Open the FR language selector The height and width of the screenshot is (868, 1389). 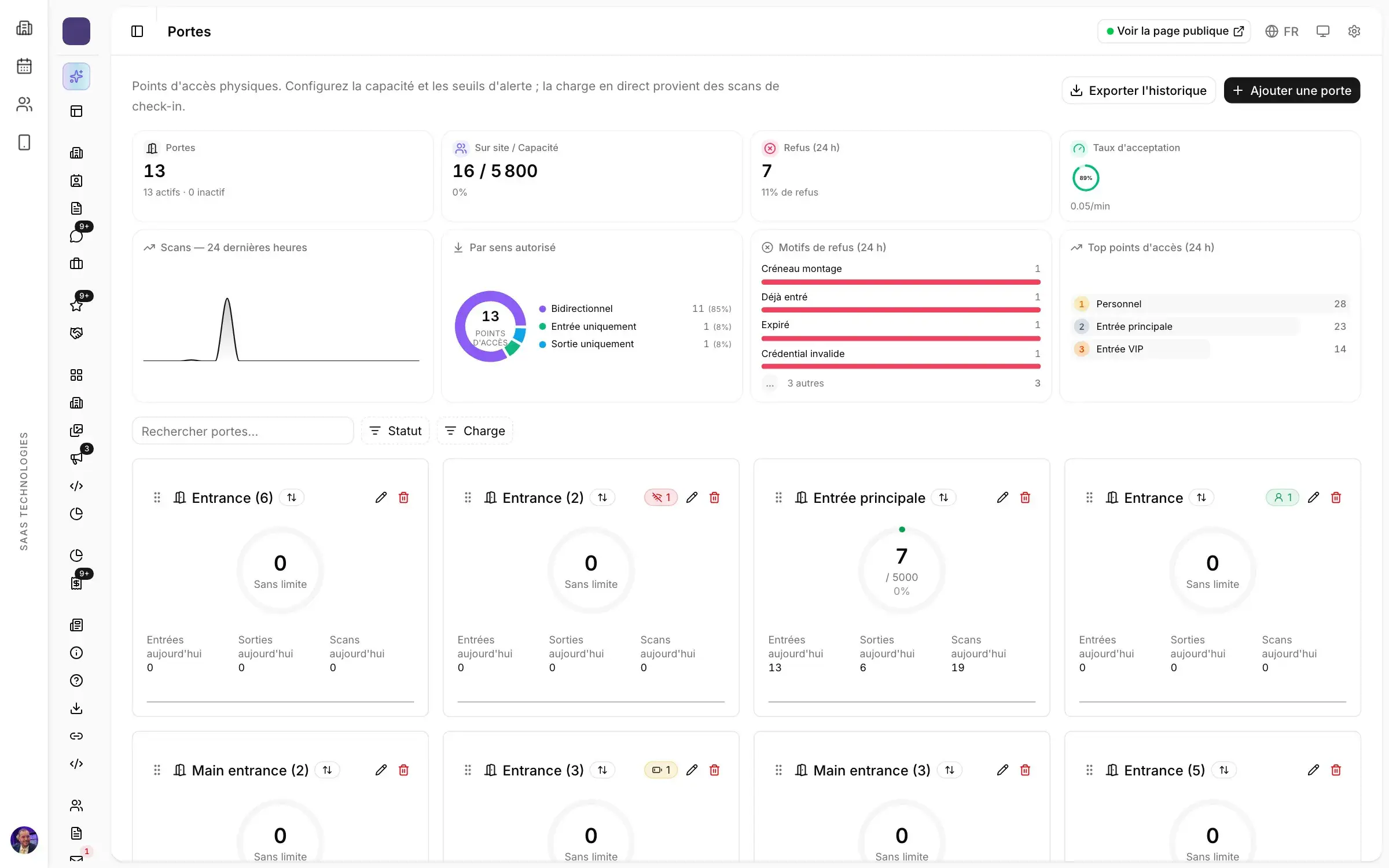1282,31
